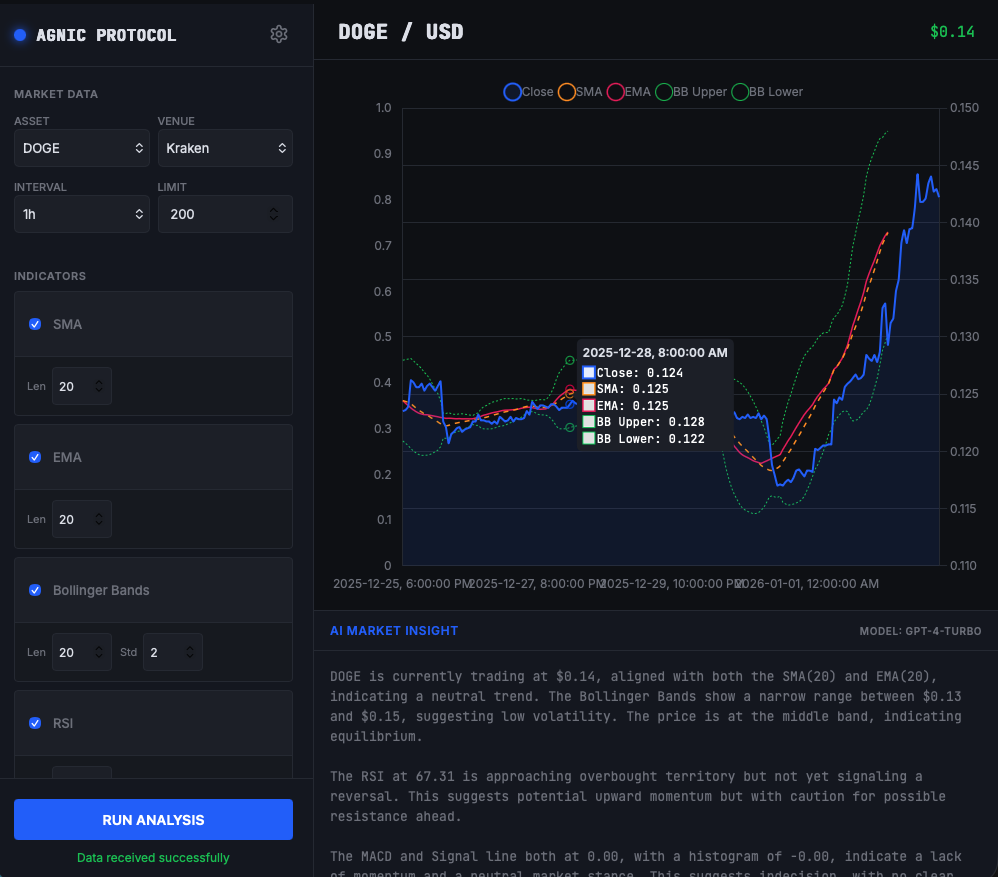Click the RUN ANALYSIS button

[153, 819]
